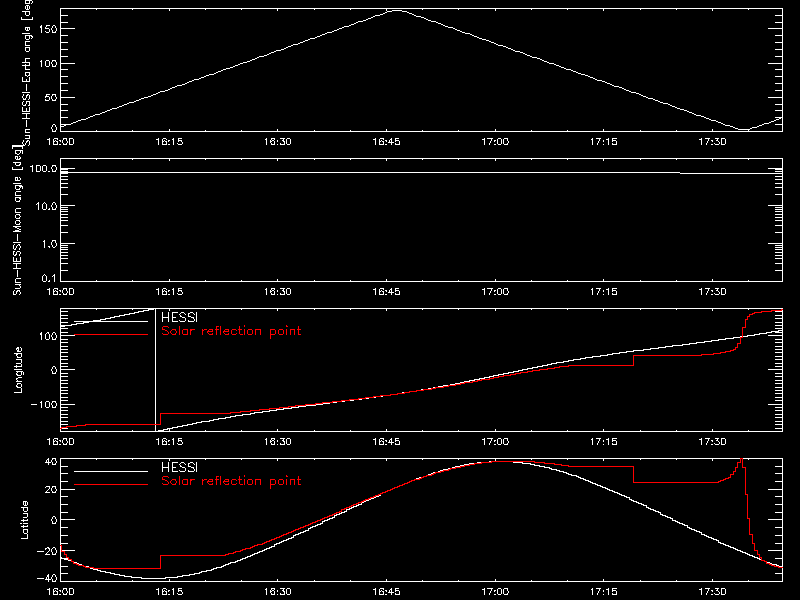Viewport: 800px width, 600px height.
Task: Click 17:15 tick under Moon angle plot
Action: pos(604,292)
